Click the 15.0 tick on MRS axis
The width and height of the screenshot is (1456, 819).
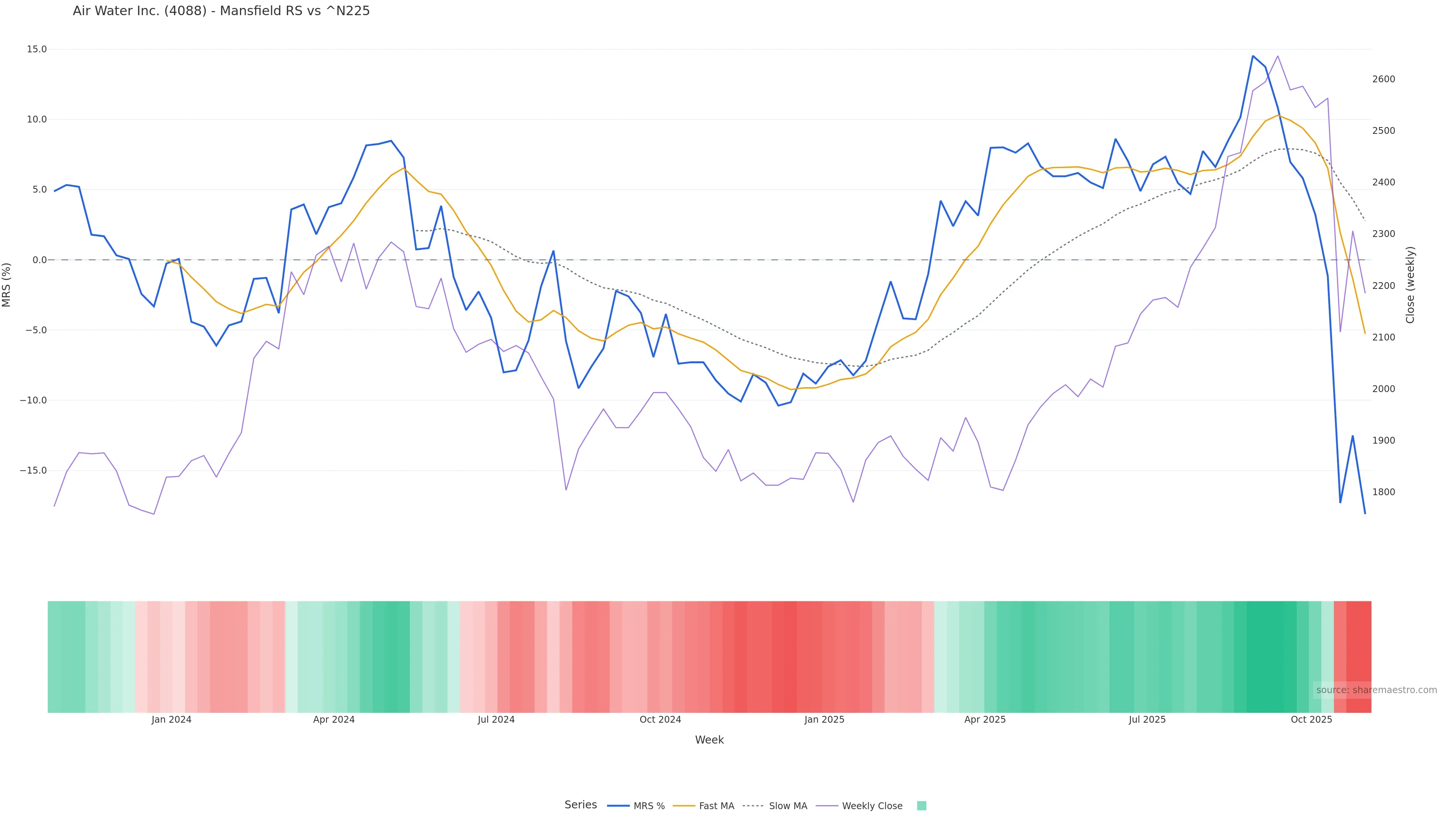coord(37,49)
